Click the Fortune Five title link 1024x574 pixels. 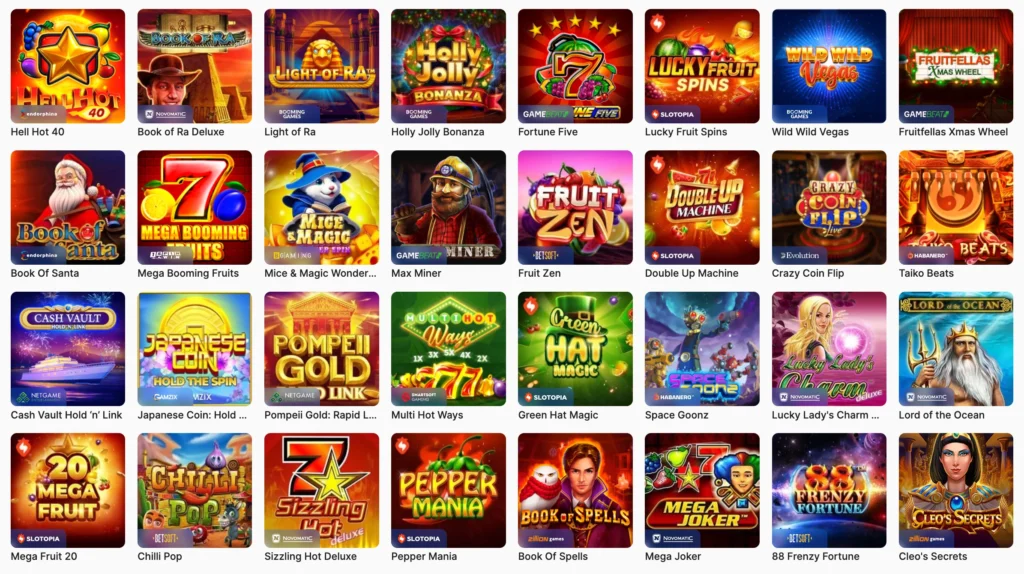pyautogui.click(x=547, y=132)
